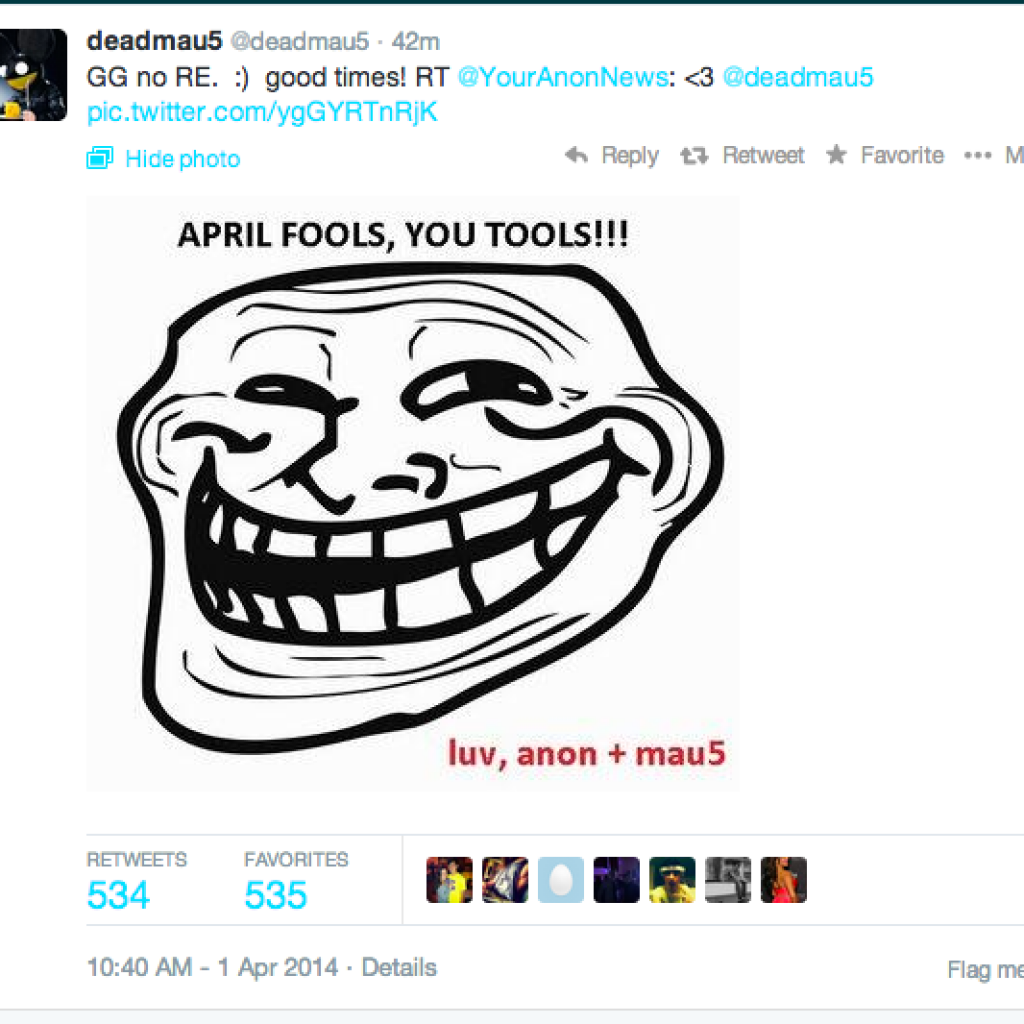Open the @YourAnonNews mention link
Viewport: 1024px width, 1024px height.
click(563, 77)
